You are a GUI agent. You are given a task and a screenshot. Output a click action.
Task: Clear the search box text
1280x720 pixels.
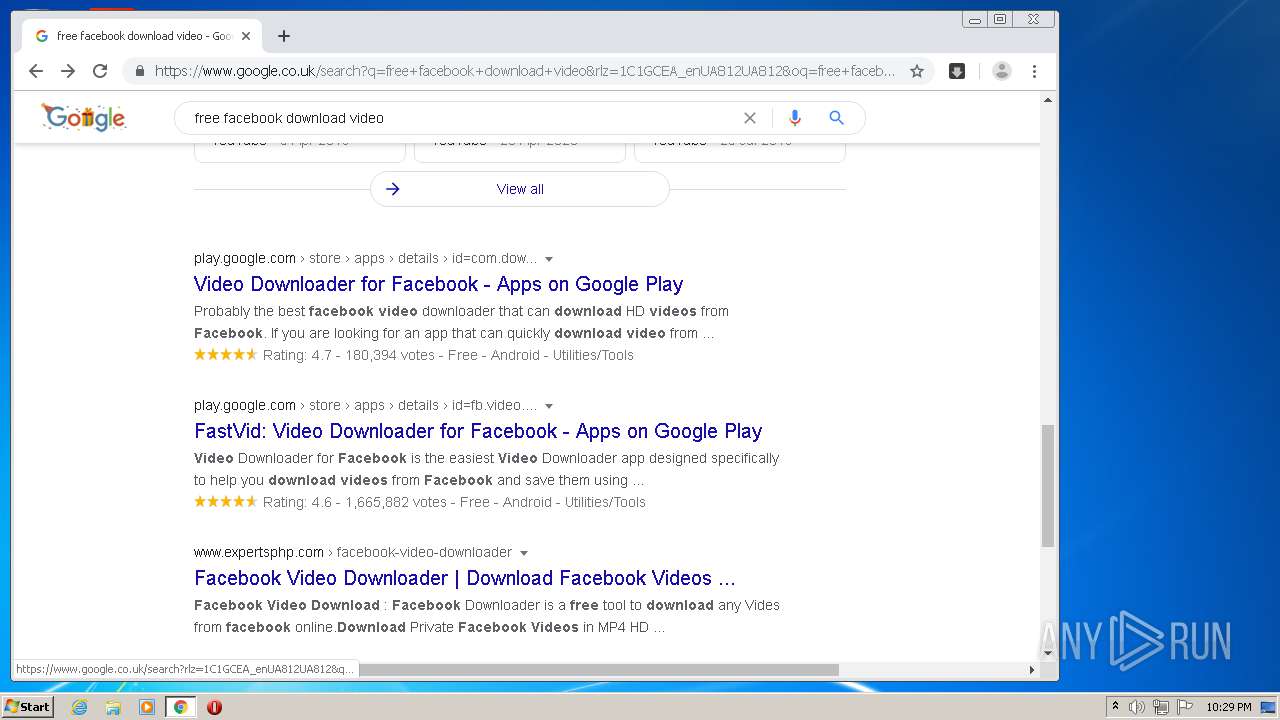pyautogui.click(x=749, y=118)
